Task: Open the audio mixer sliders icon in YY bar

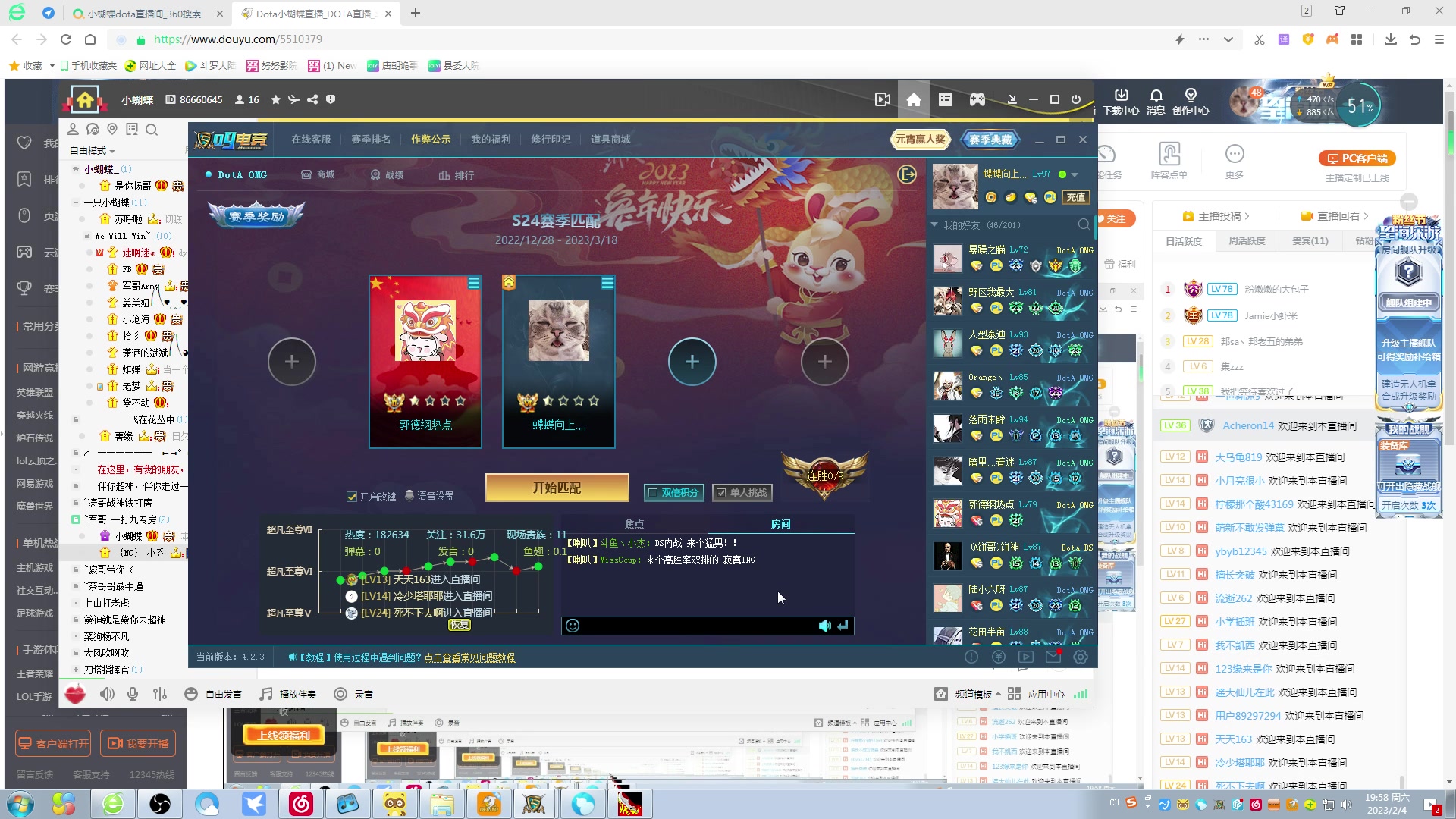Action: click(160, 694)
